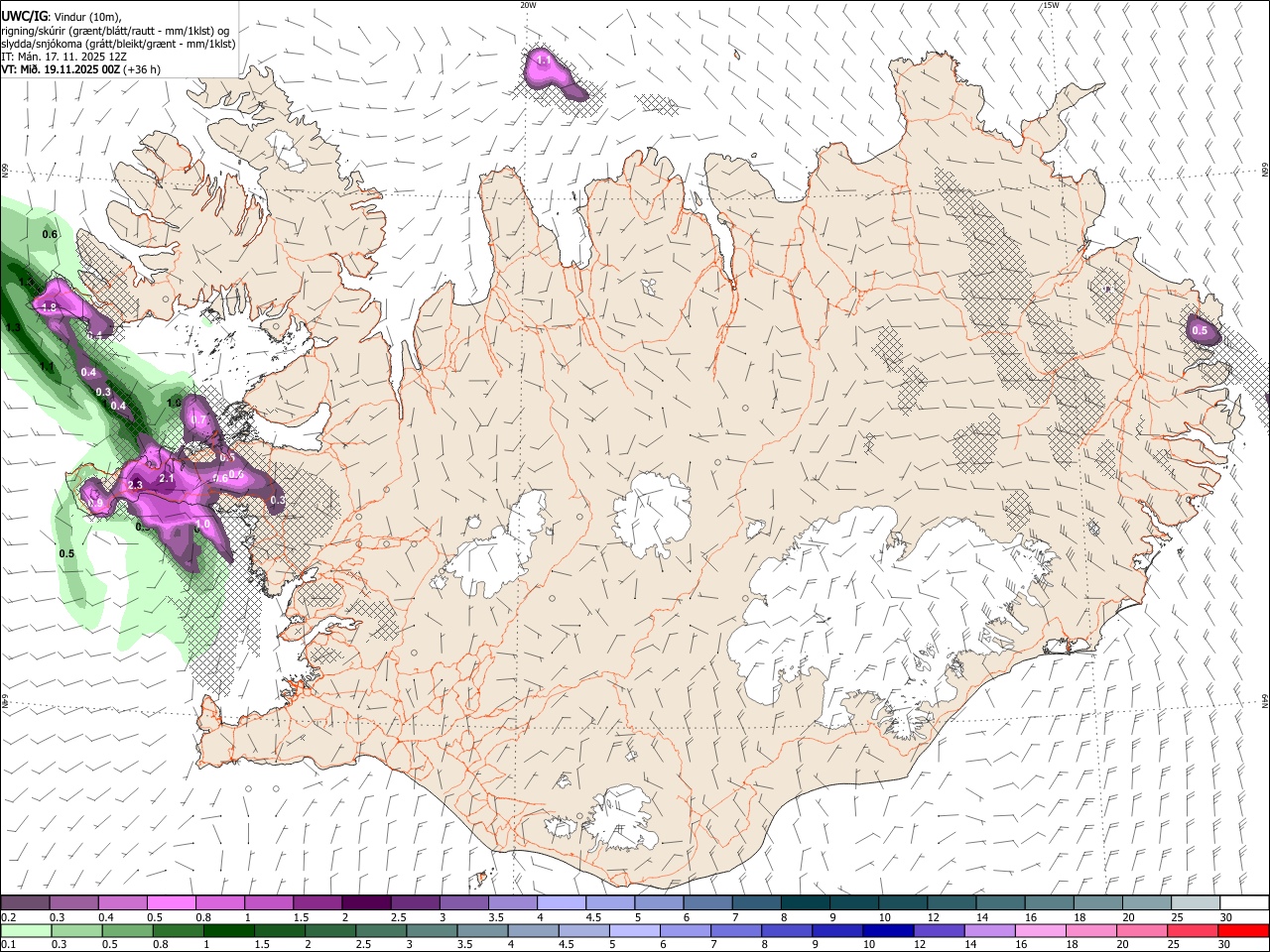1270x952 pixels.
Task: Click the 'VT: Mið. 19.11.2025 00Z' valid-time line
Action: [62, 70]
